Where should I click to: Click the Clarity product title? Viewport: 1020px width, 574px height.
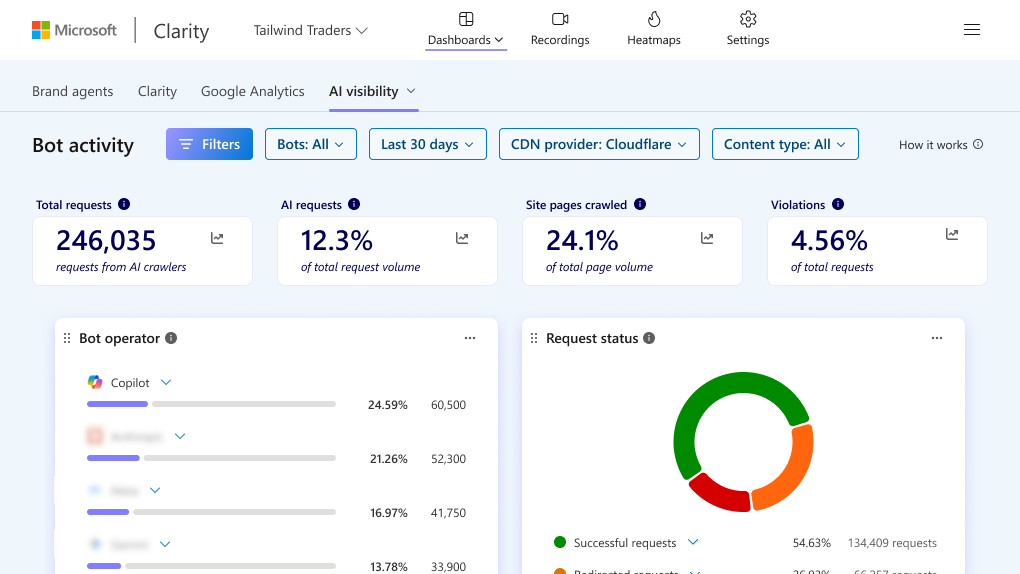tap(181, 31)
